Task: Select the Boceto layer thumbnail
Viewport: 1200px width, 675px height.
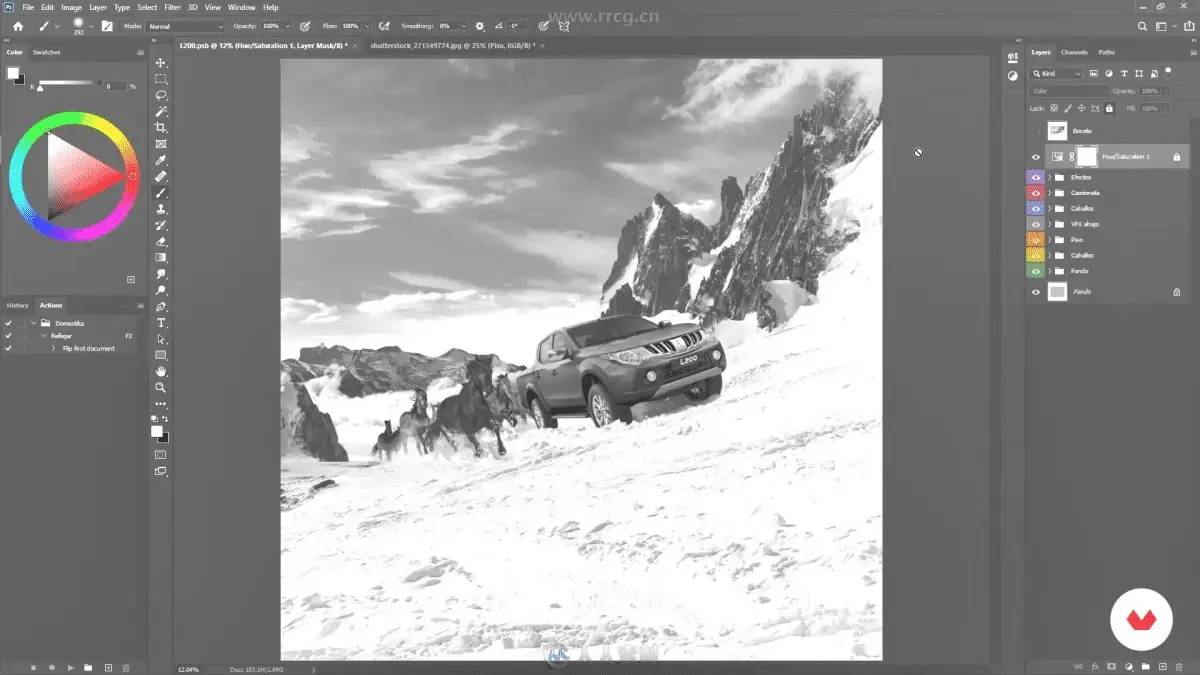Action: 1057,130
